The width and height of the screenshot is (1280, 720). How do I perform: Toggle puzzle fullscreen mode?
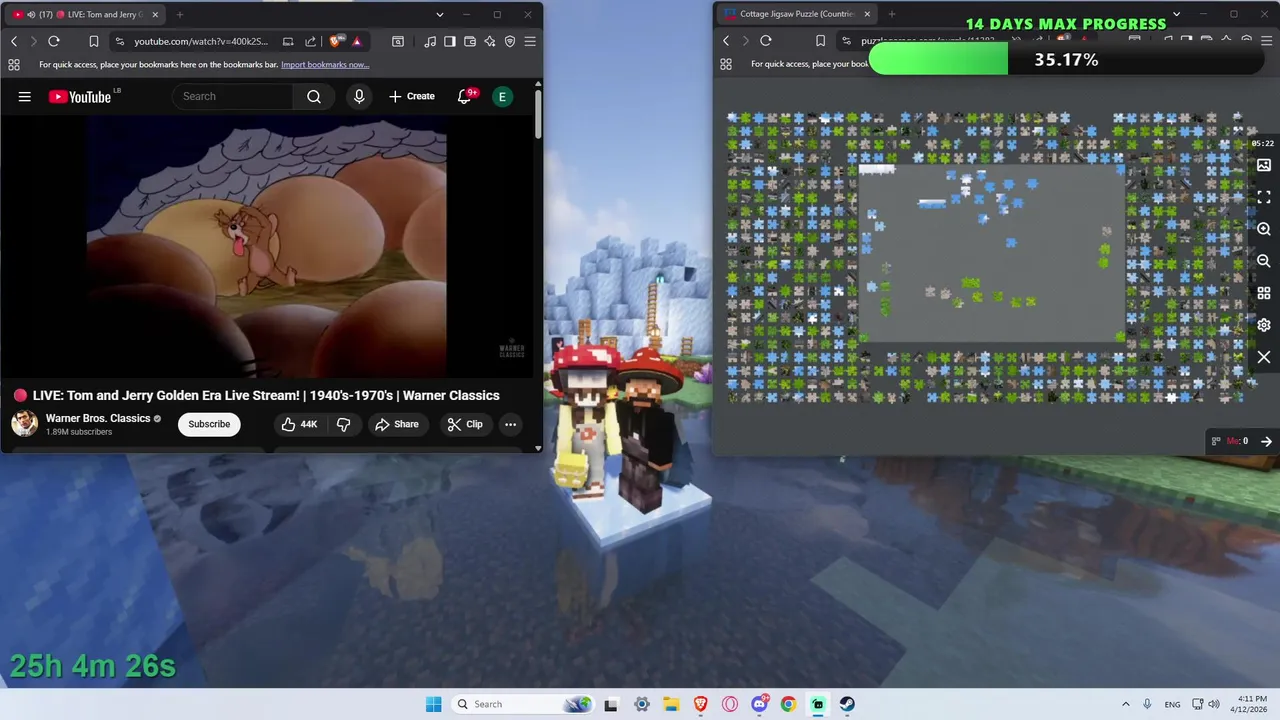tap(1264, 197)
